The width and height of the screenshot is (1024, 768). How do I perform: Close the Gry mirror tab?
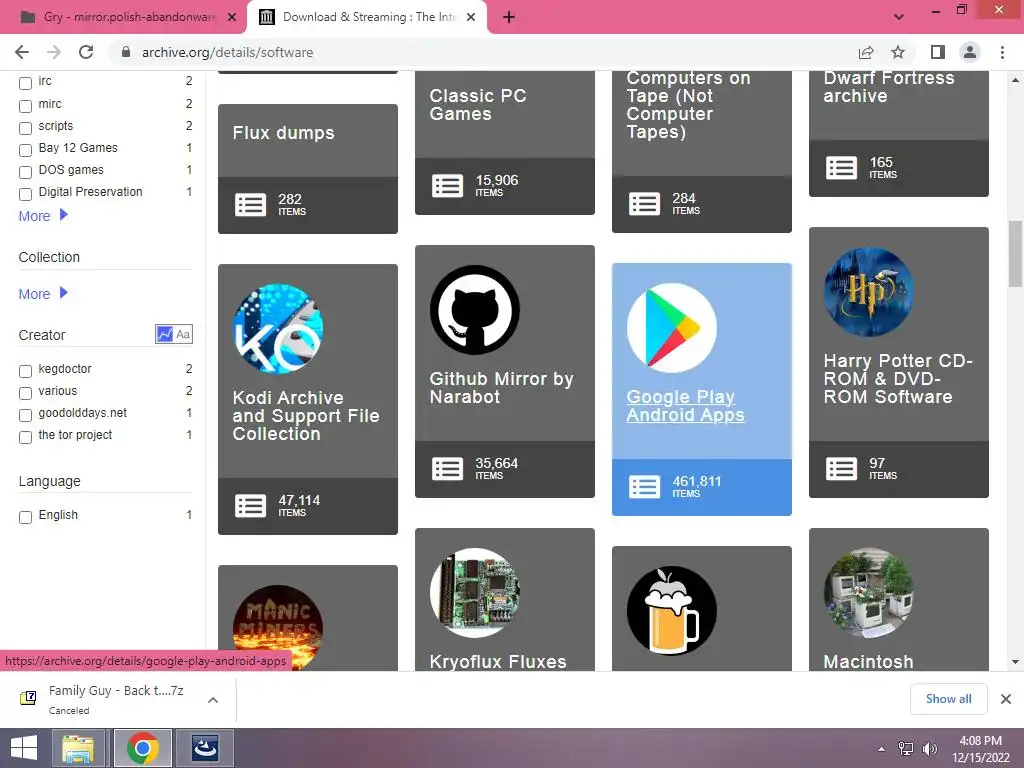[x=231, y=17]
